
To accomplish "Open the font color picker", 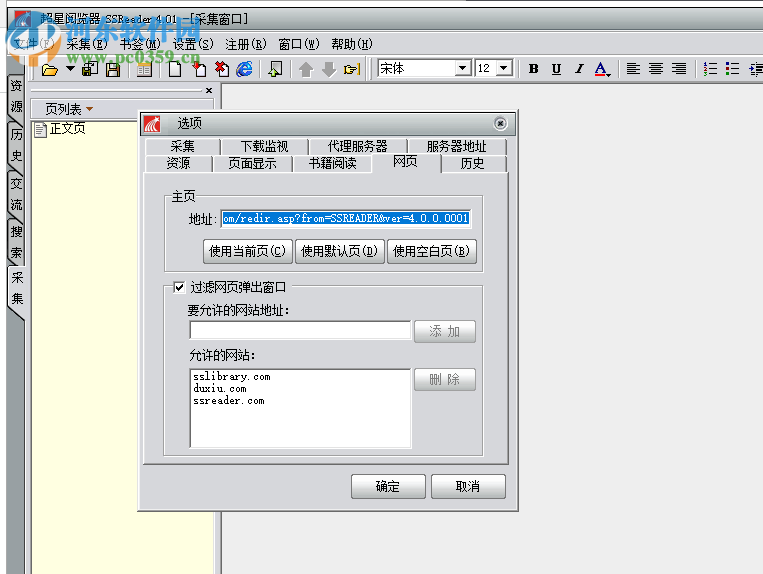I will (602, 69).
